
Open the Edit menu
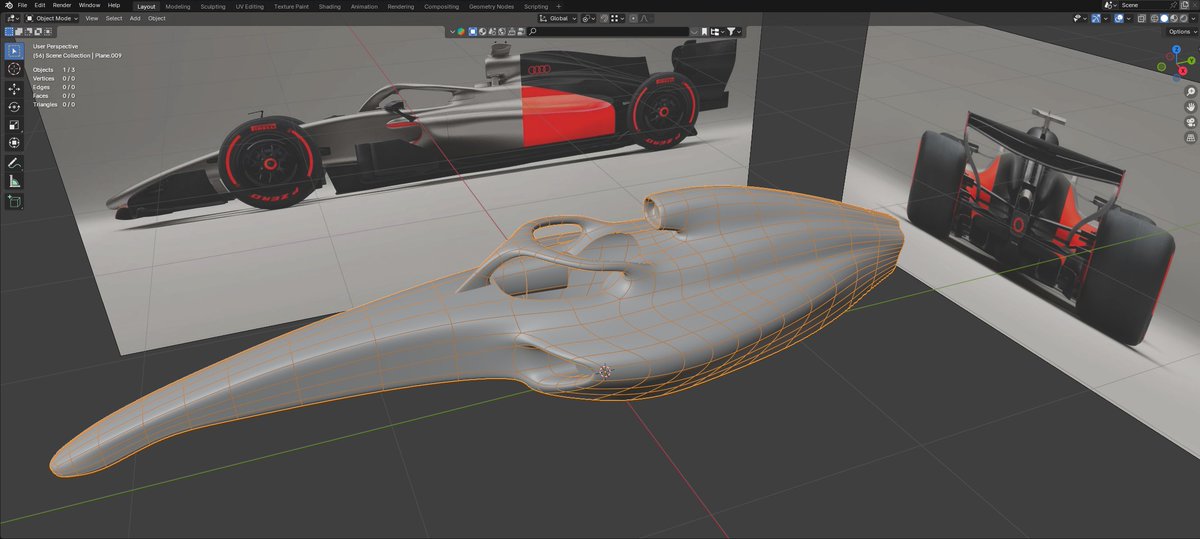click(x=40, y=5)
